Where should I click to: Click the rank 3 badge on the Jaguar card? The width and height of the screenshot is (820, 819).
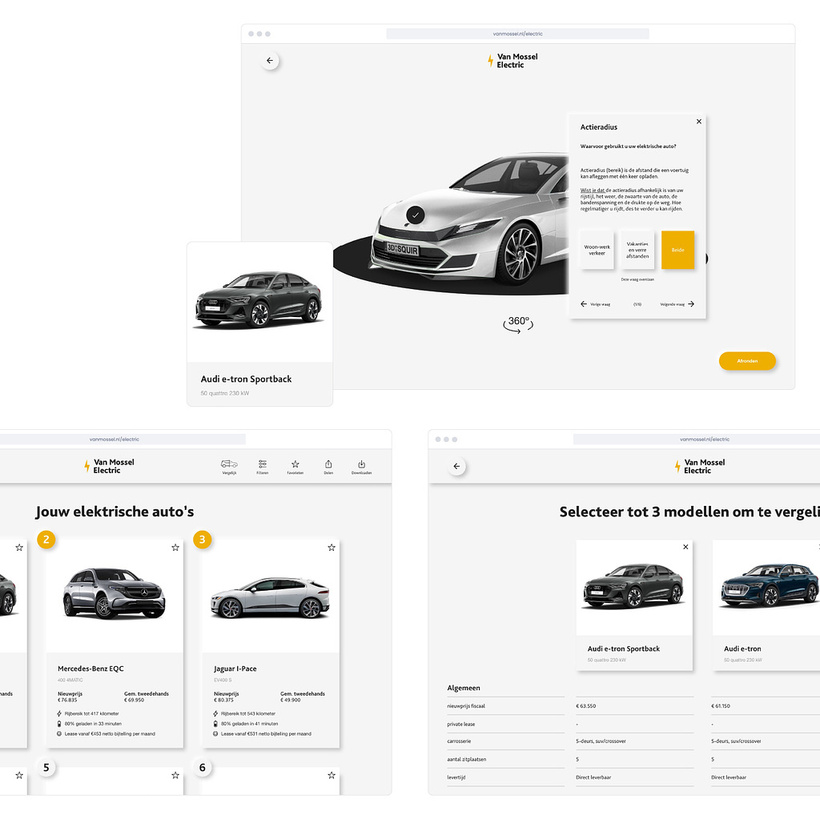tap(202, 539)
